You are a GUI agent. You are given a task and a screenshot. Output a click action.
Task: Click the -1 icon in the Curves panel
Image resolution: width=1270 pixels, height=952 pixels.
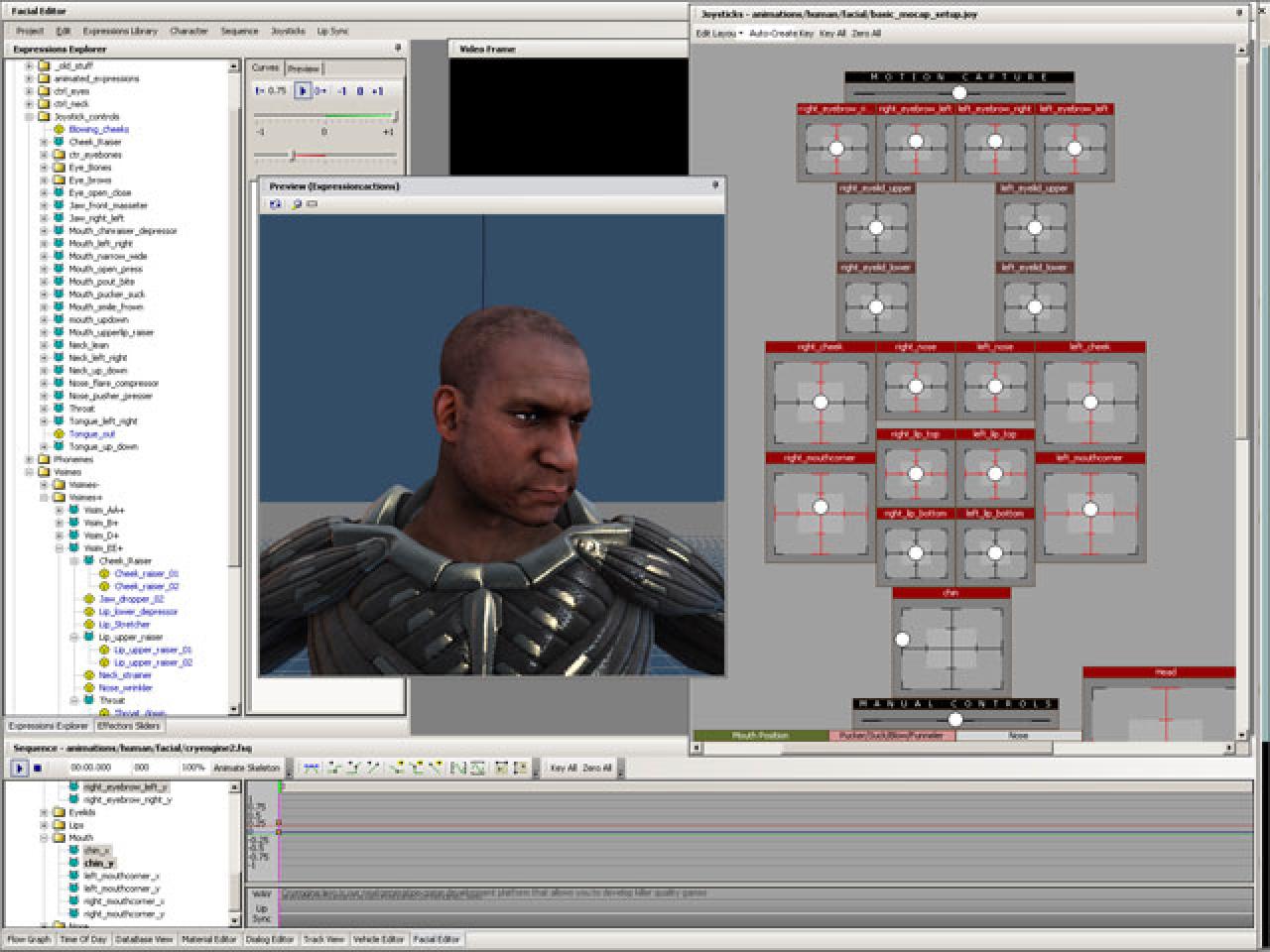[x=341, y=90]
